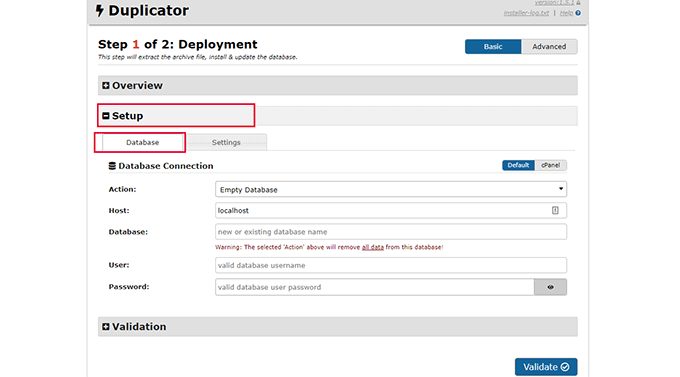The image size is (680, 377).
Task: Click the Host field containing localhost
Action: click(391, 210)
